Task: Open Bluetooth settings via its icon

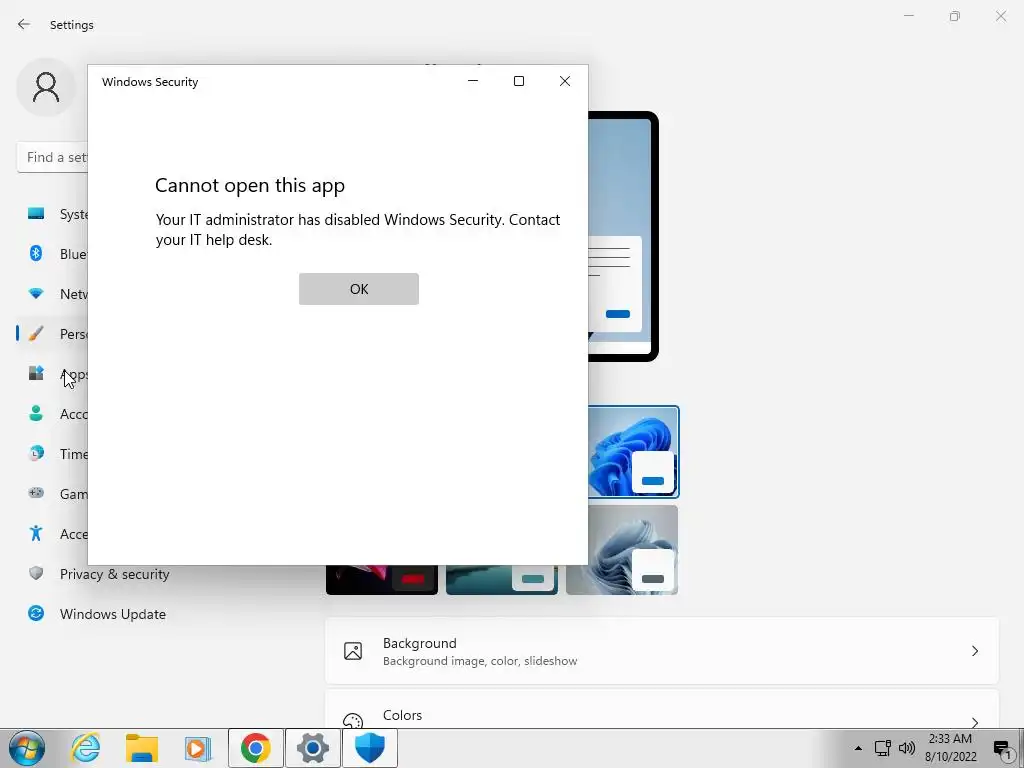Action: (x=36, y=253)
